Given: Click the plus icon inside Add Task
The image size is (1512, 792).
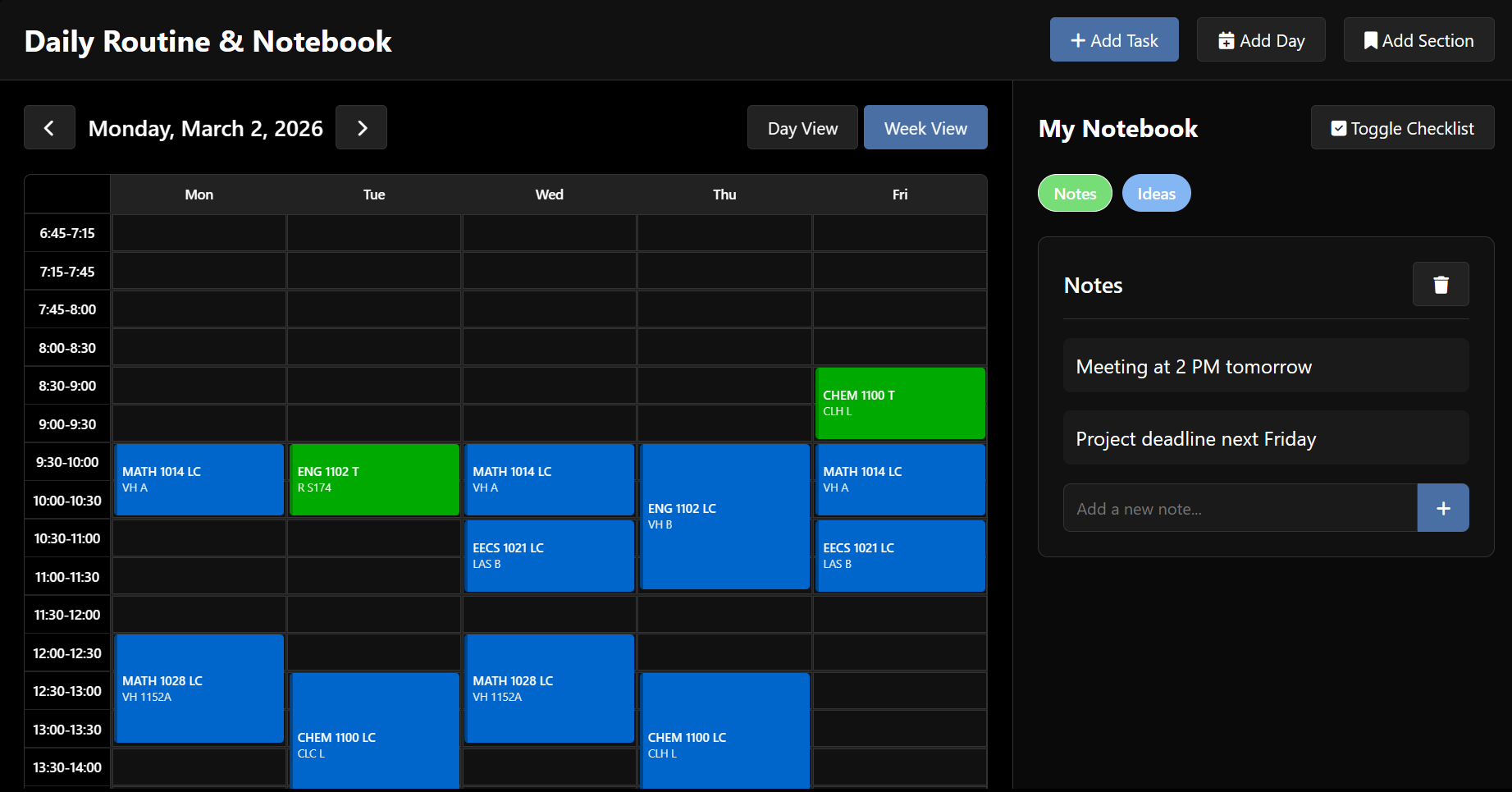Looking at the screenshot, I should (x=1078, y=39).
